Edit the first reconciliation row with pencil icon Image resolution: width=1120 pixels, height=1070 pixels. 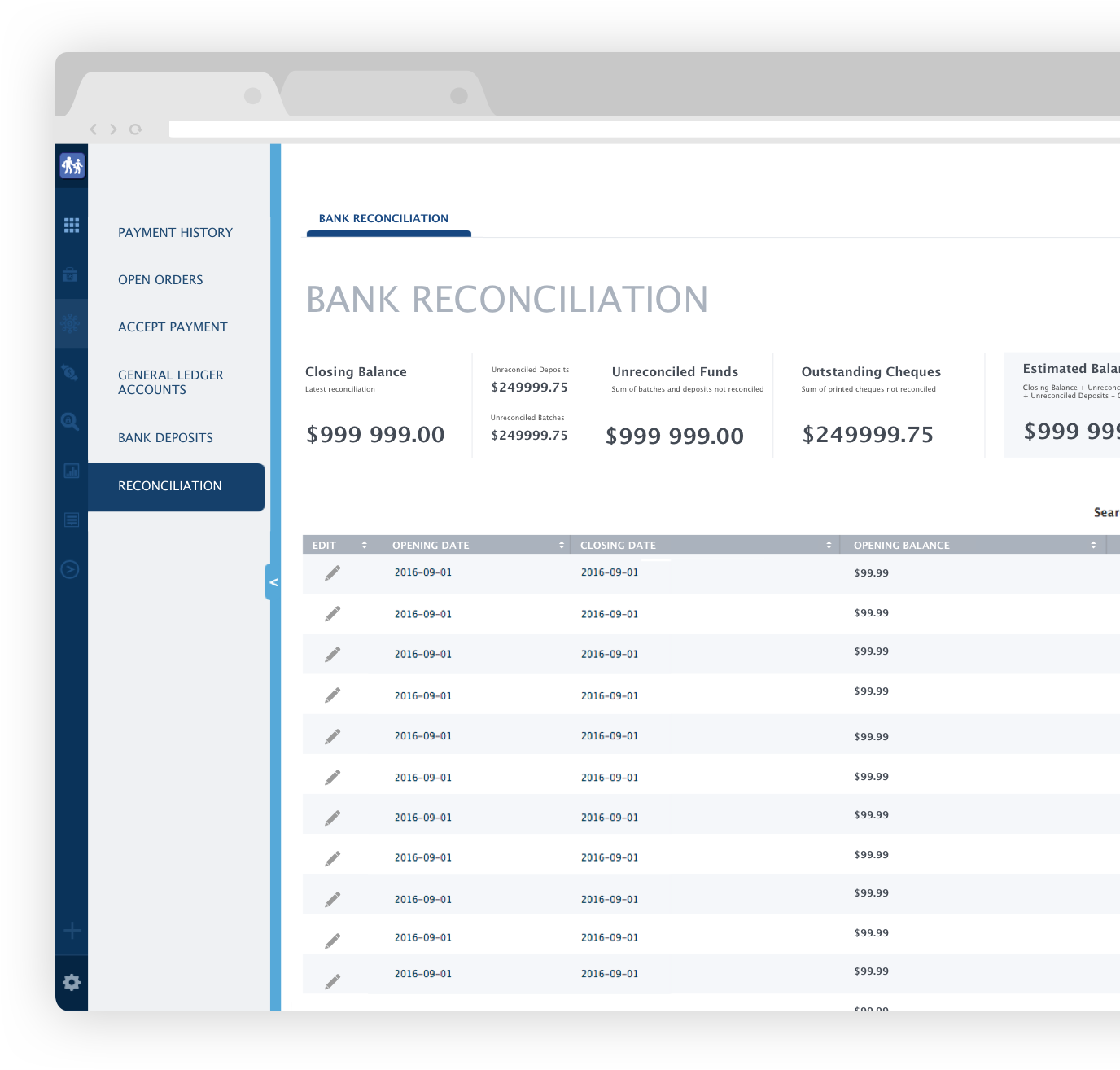[x=332, y=572]
